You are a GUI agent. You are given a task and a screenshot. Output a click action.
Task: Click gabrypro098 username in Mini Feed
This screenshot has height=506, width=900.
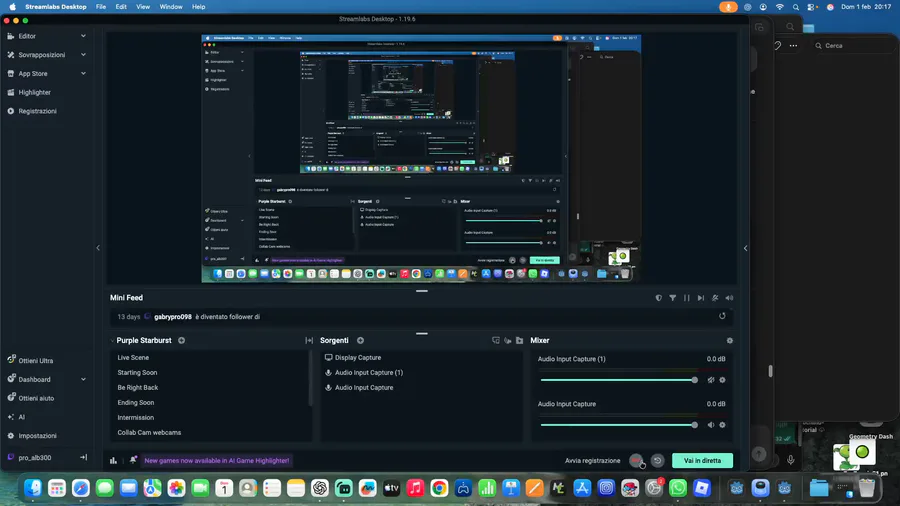[x=173, y=317]
